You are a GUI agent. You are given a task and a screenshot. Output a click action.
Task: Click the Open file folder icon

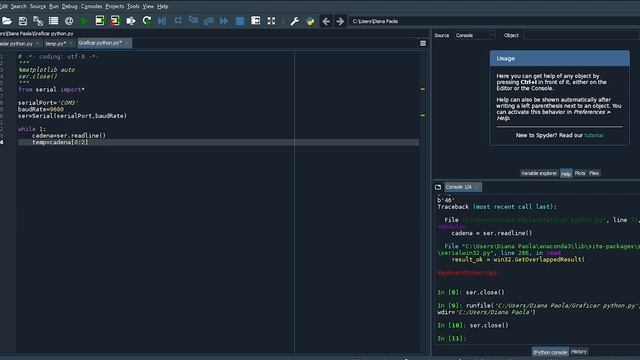pos(7,21)
